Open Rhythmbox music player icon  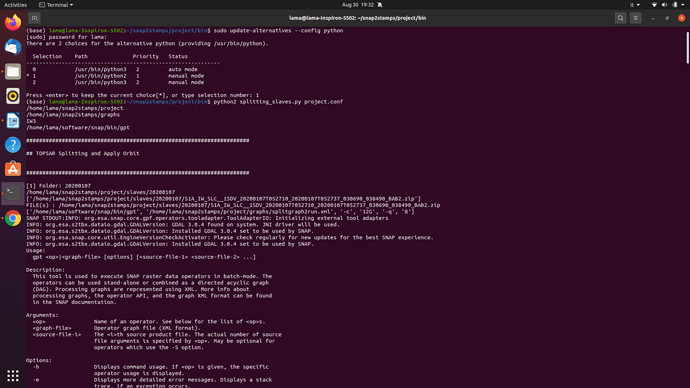click(13, 96)
